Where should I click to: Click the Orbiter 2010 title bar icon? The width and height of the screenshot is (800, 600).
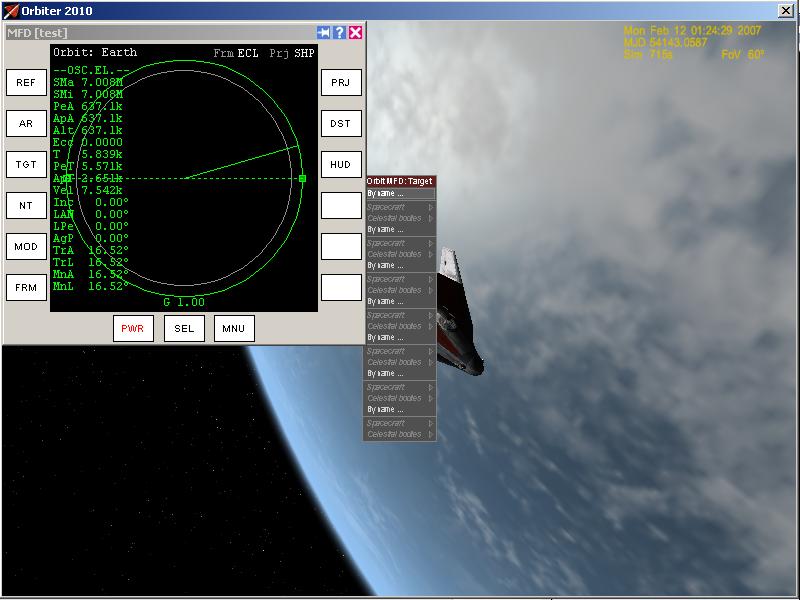[10, 11]
